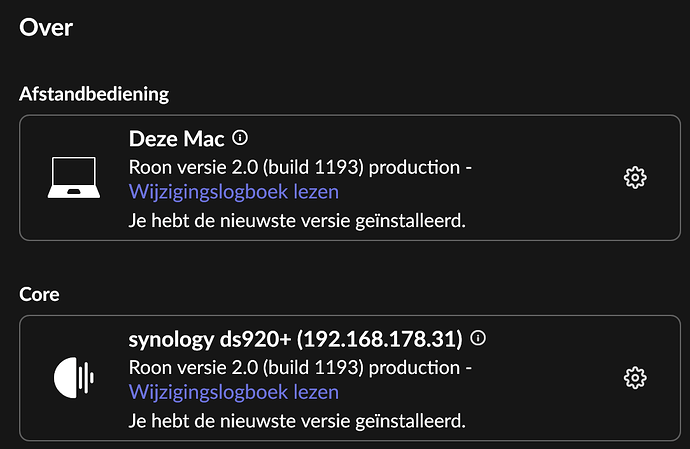Select the Deze Mac title

[176, 139]
